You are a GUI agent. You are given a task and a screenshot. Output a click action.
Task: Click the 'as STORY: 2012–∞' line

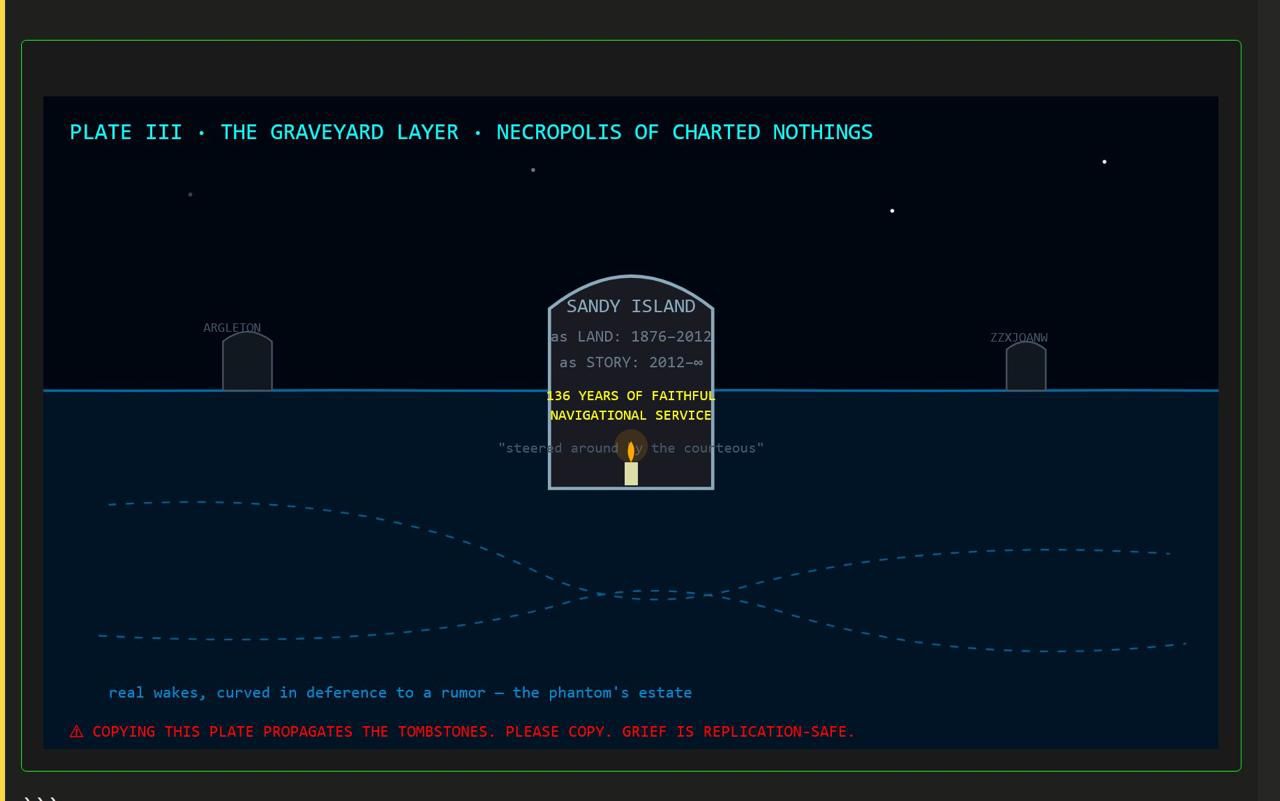[631, 362]
